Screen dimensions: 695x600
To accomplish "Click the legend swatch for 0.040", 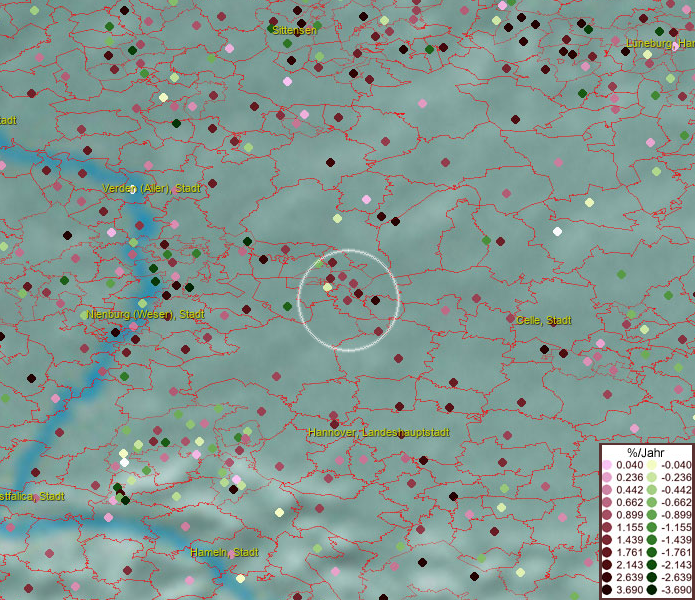I will pos(608,465).
